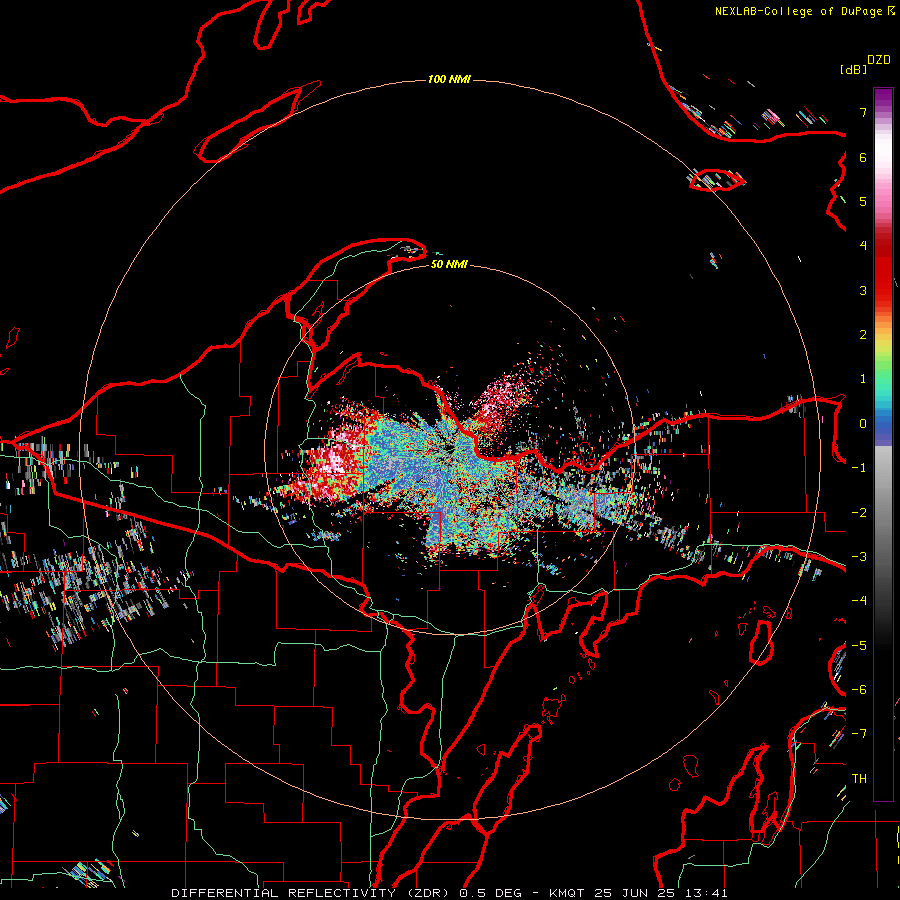Click the Differential Reflectivity (ZDR) title text
This screenshot has width=900, height=900.
[312, 893]
